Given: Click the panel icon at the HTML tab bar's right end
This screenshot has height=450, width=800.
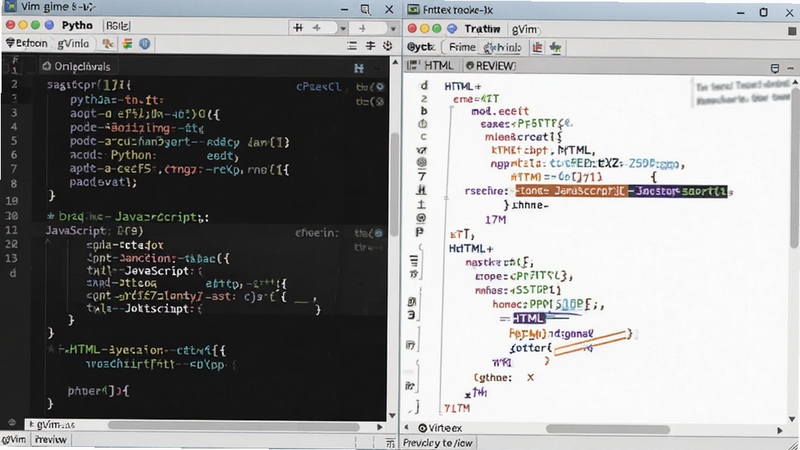Looking at the screenshot, I should point(774,68).
